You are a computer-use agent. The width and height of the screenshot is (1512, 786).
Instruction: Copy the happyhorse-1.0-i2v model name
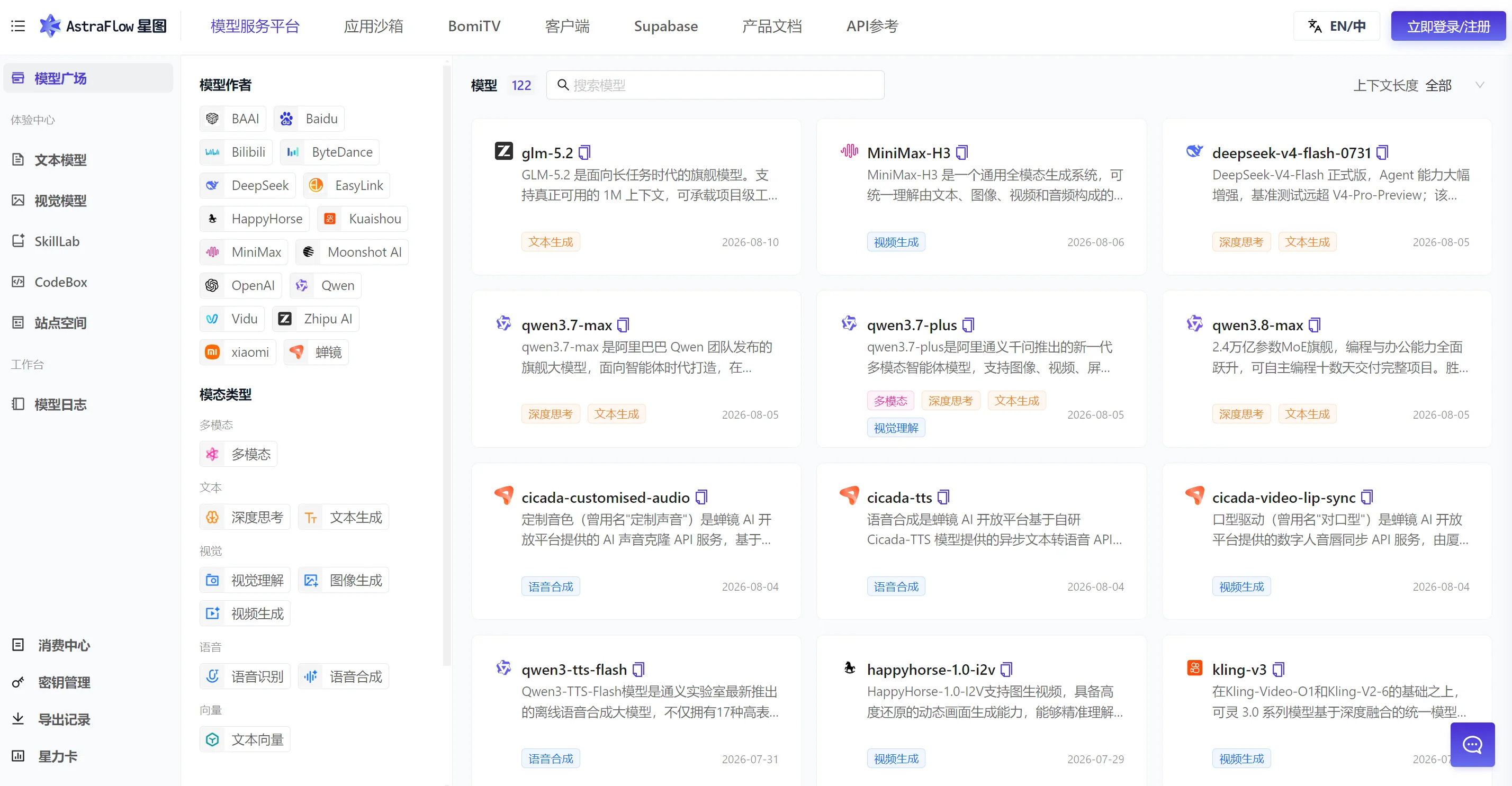coord(1006,669)
